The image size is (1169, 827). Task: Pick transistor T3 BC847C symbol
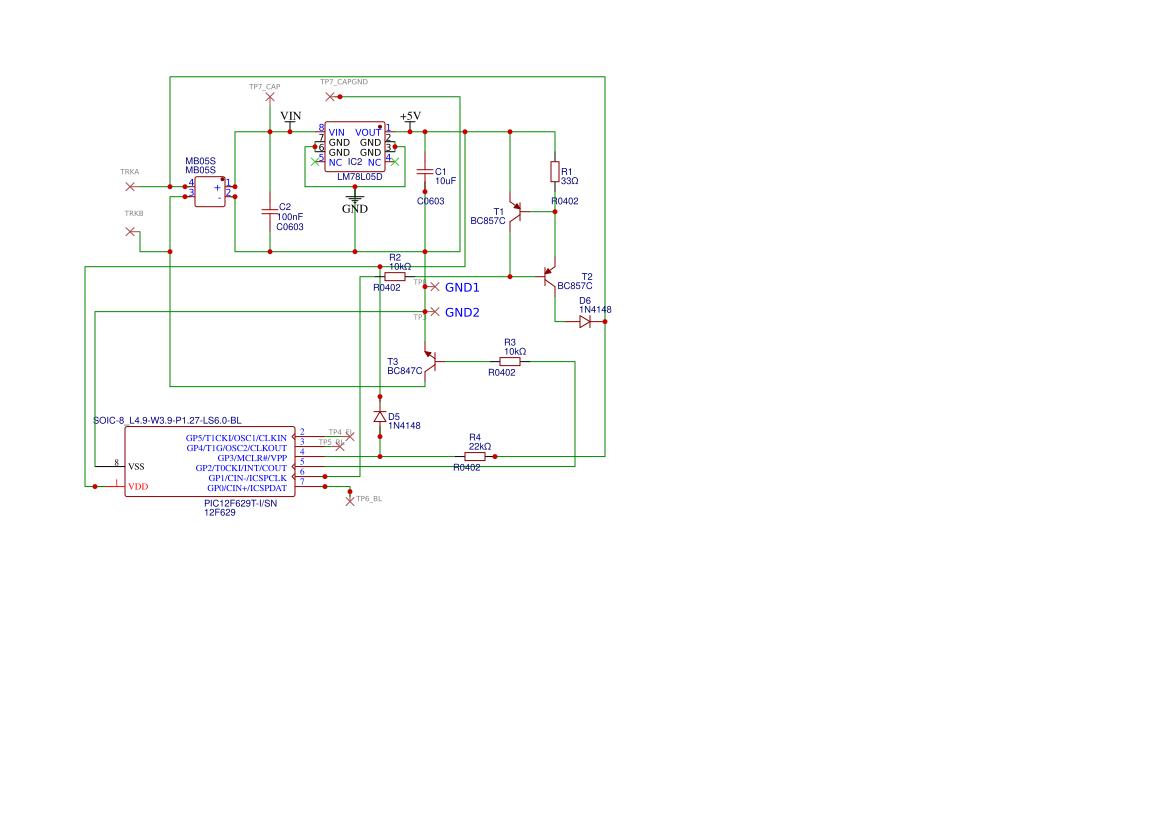430,362
